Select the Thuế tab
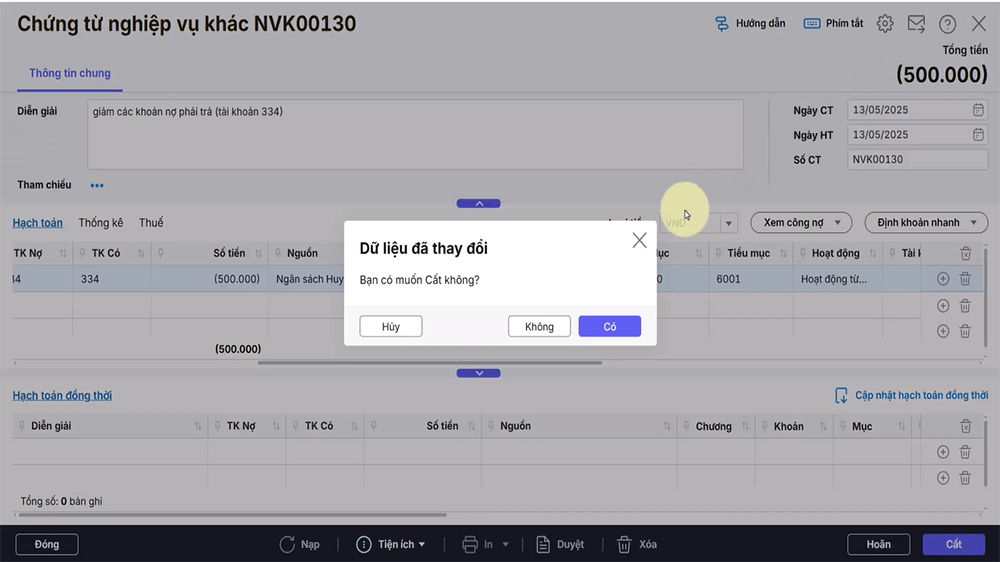Screen dimensions: 1000x562 point(151,223)
